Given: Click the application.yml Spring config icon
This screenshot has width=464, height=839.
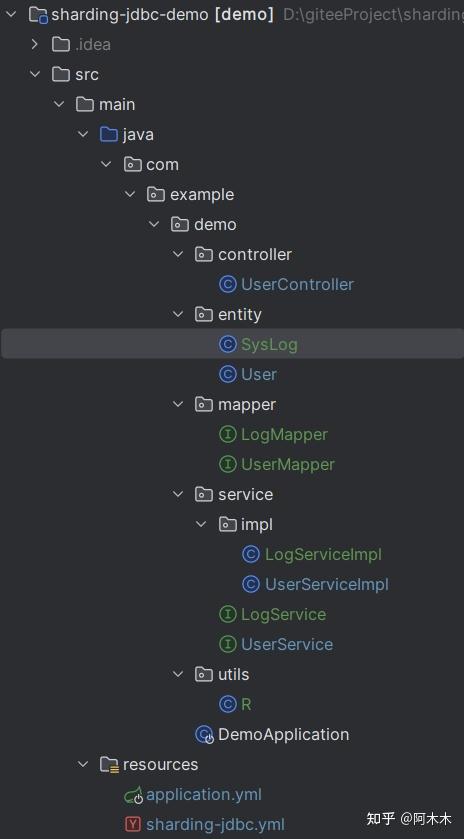Looking at the screenshot, I should (x=133, y=795).
